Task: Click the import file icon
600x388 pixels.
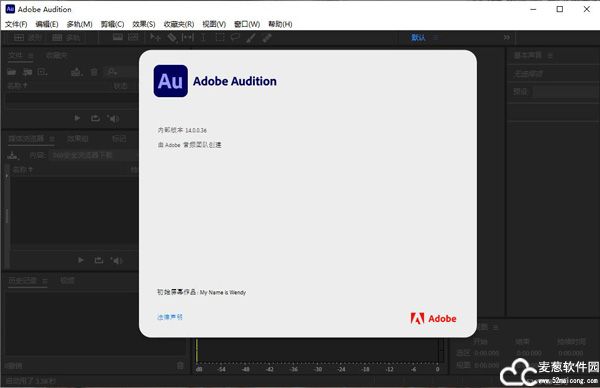Action: 27,72
